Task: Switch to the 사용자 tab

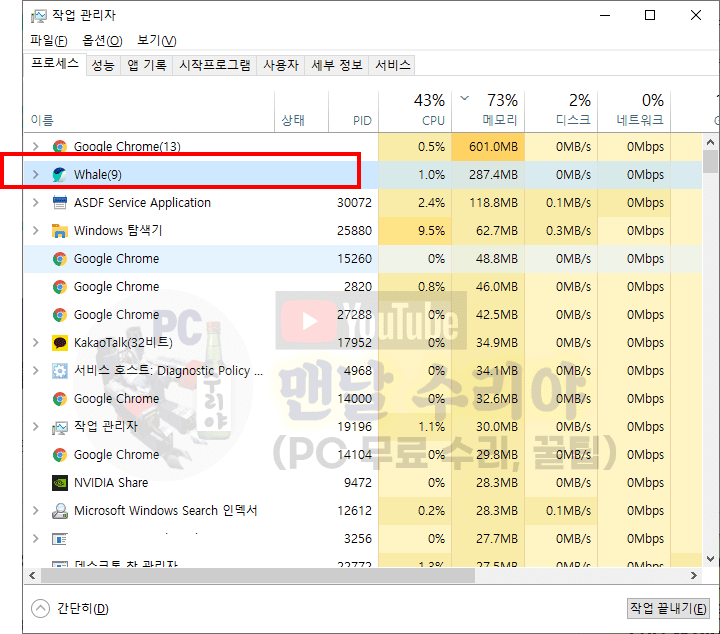Action: (281, 65)
